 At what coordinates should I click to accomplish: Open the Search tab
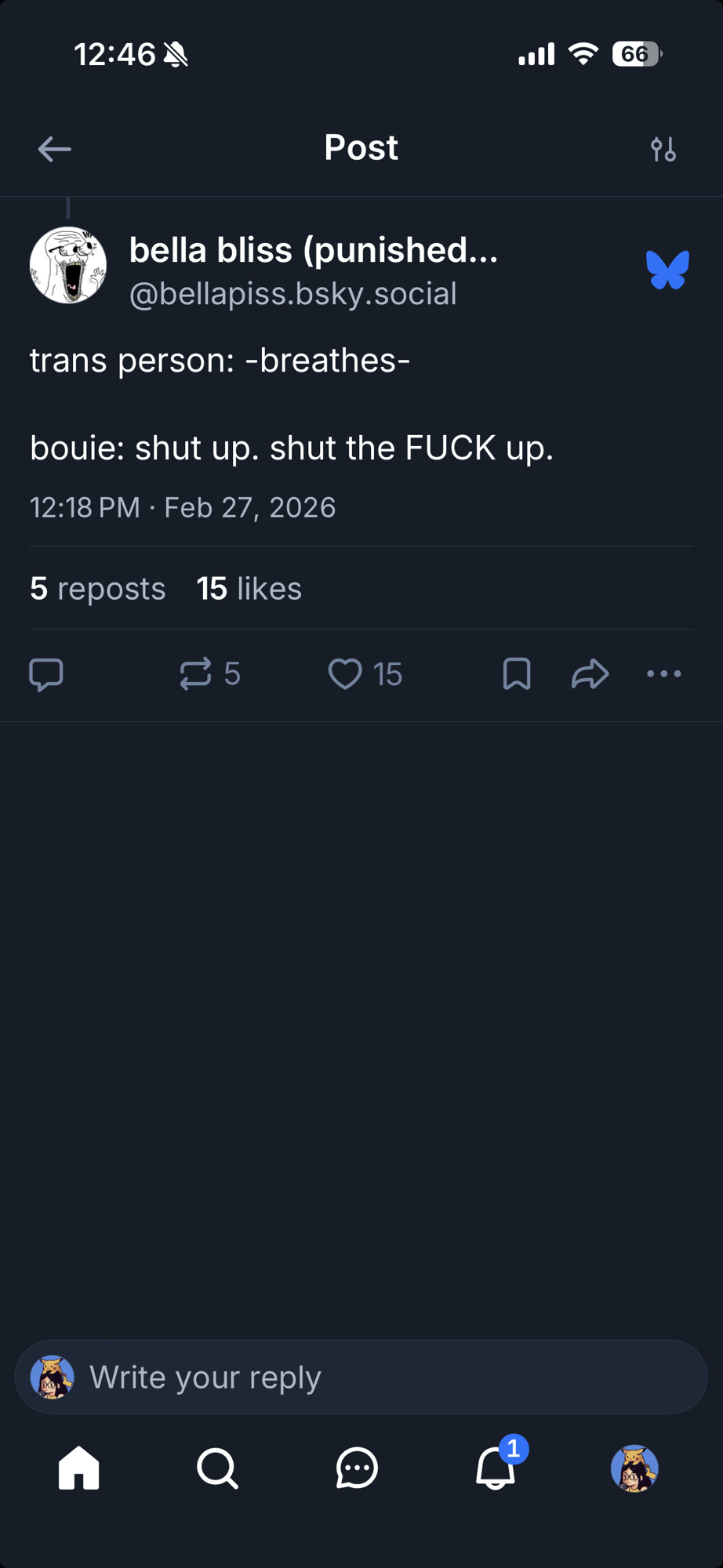[217, 1468]
